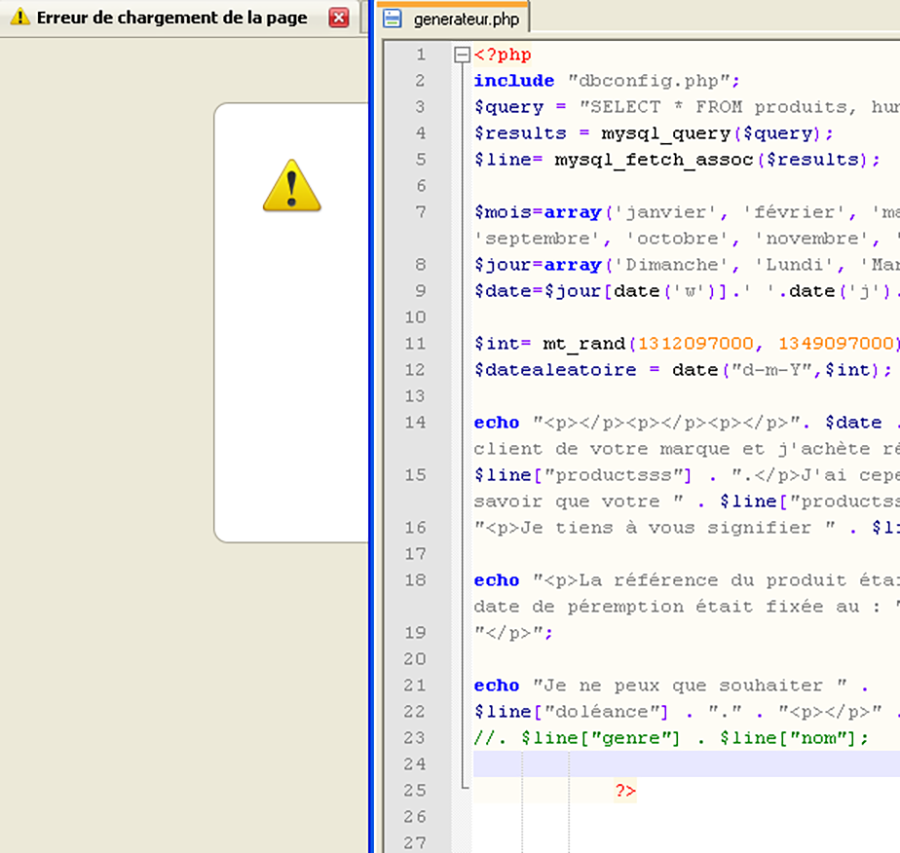Click the '$jour' variable at the start of line 8
The image size is (900, 853).
pos(503,265)
